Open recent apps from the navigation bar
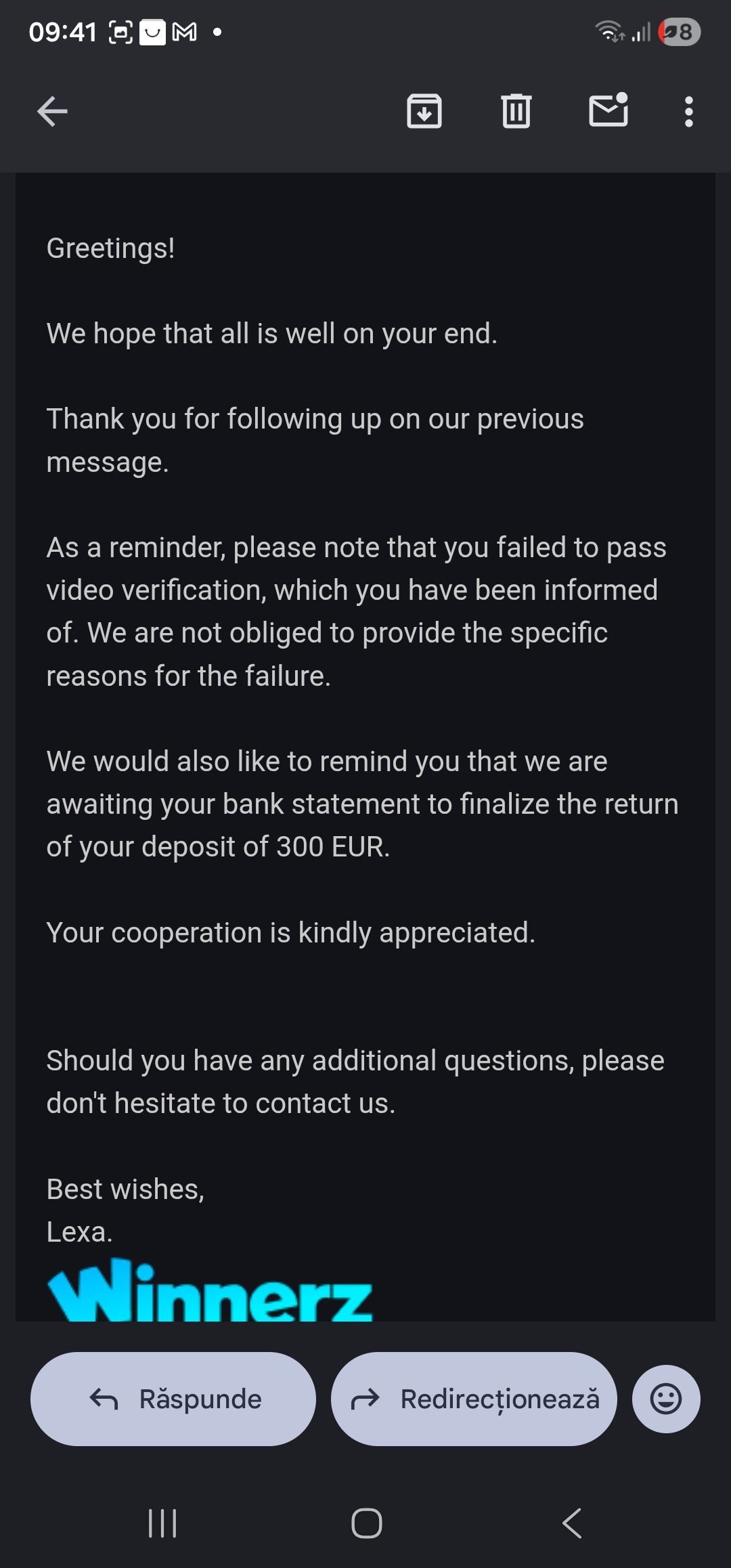The image size is (731, 1568). click(162, 1523)
